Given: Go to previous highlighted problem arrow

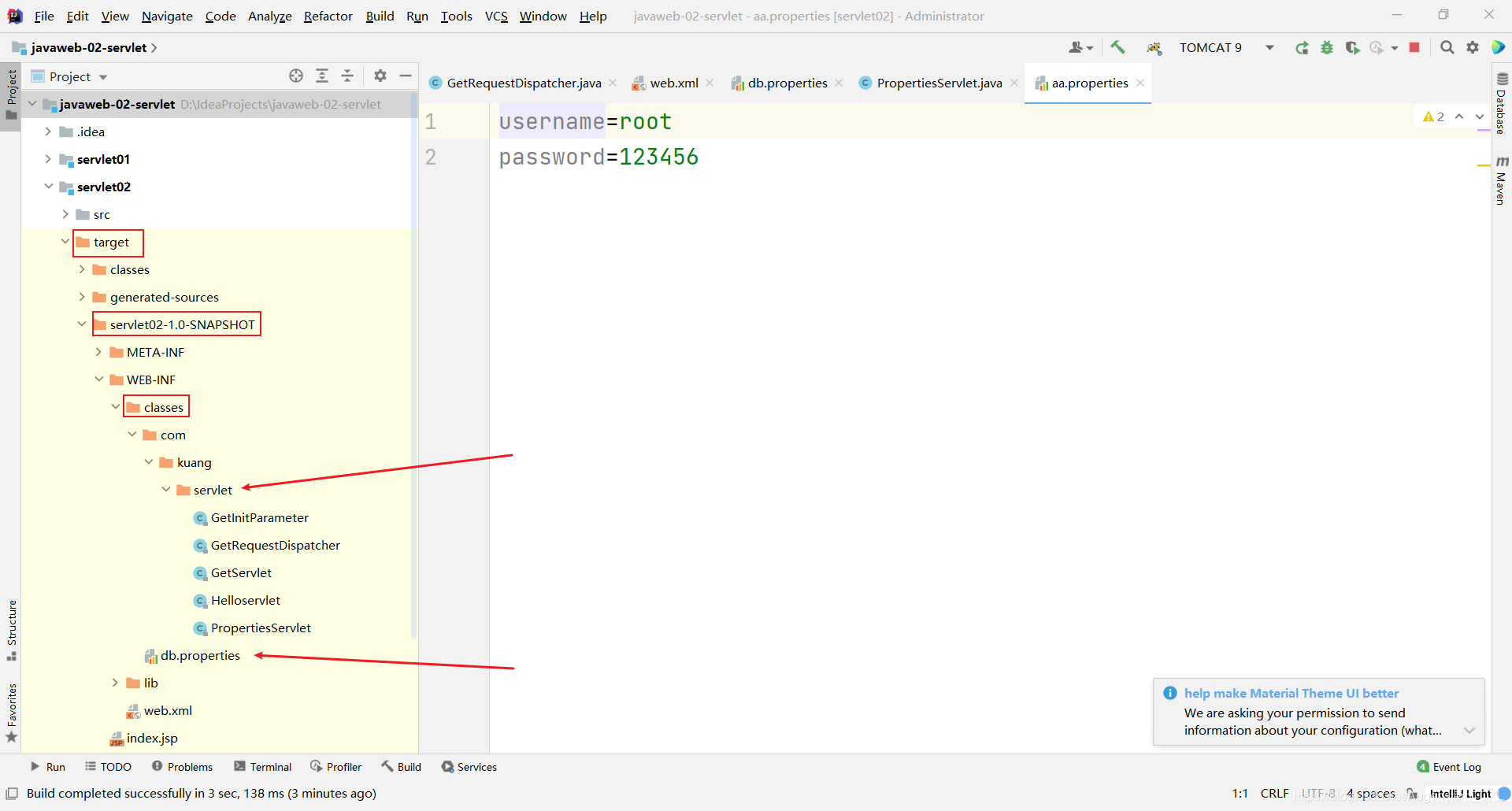Looking at the screenshot, I should point(1459,117).
